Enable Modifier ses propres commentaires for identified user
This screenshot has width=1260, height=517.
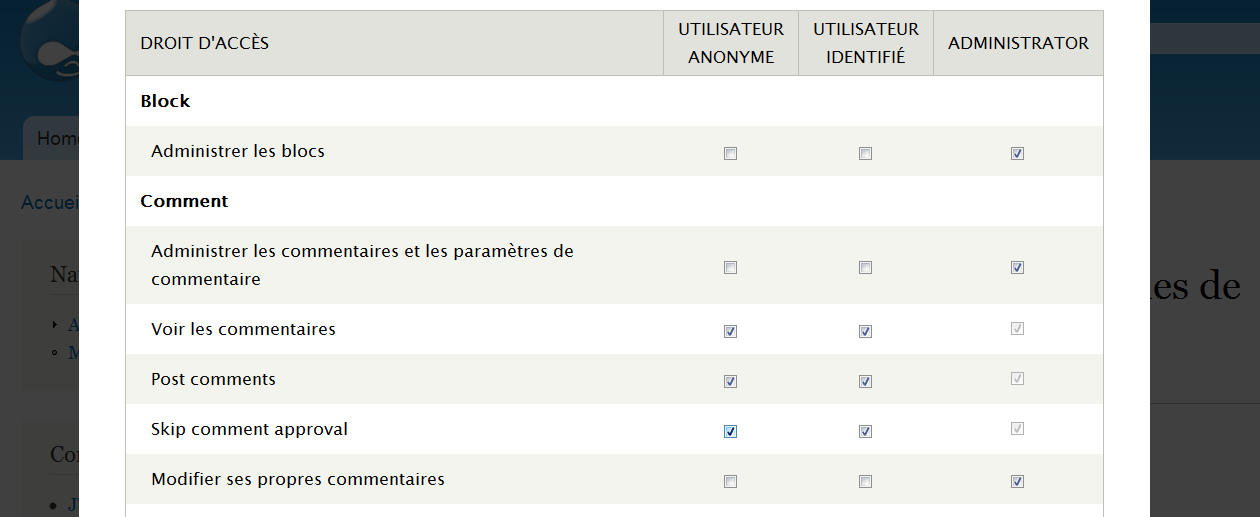[865, 482]
